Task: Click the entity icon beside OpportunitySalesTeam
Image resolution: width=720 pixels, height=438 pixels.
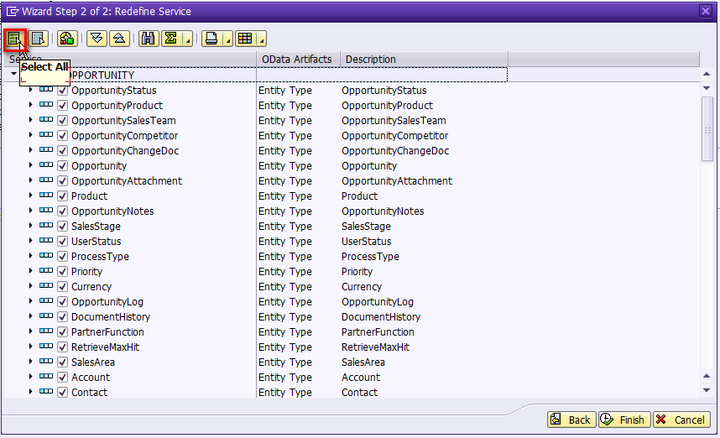Action: 46,120
